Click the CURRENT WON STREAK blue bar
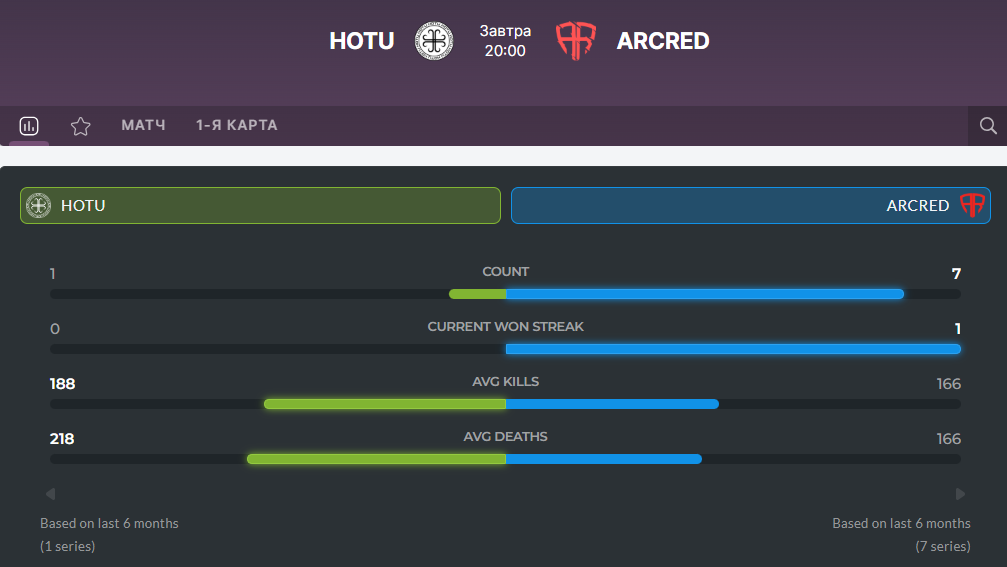1007x567 pixels. (733, 349)
